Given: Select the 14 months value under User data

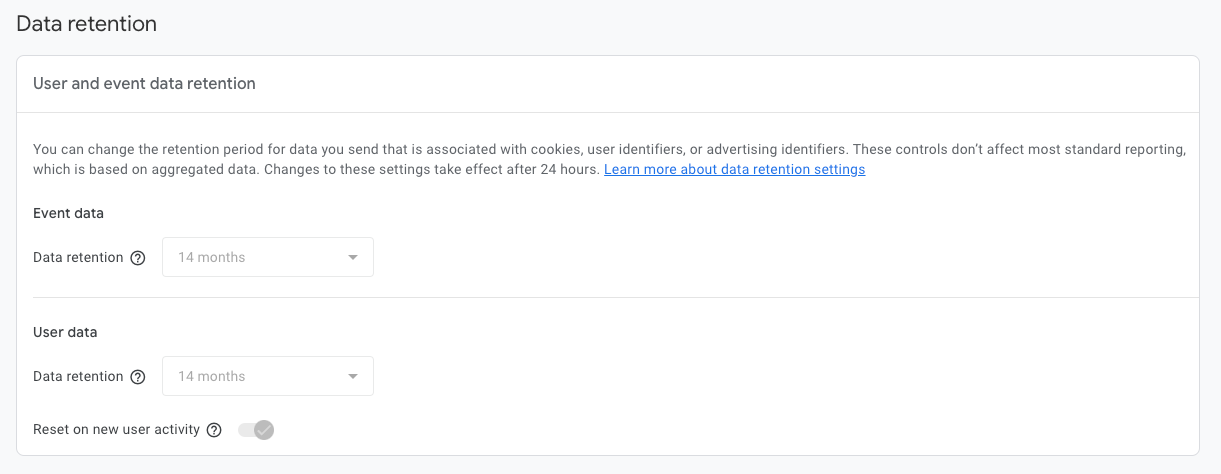Looking at the screenshot, I should point(212,376).
